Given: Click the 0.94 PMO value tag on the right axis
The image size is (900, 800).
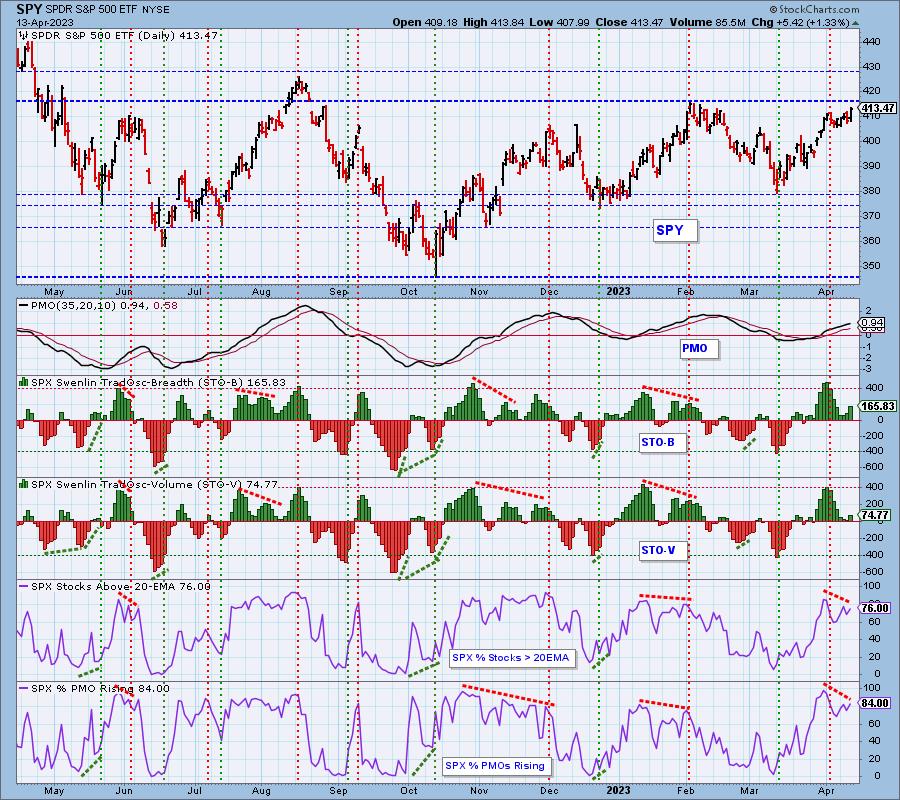Looking at the screenshot, I should click(x=873, y=323).
